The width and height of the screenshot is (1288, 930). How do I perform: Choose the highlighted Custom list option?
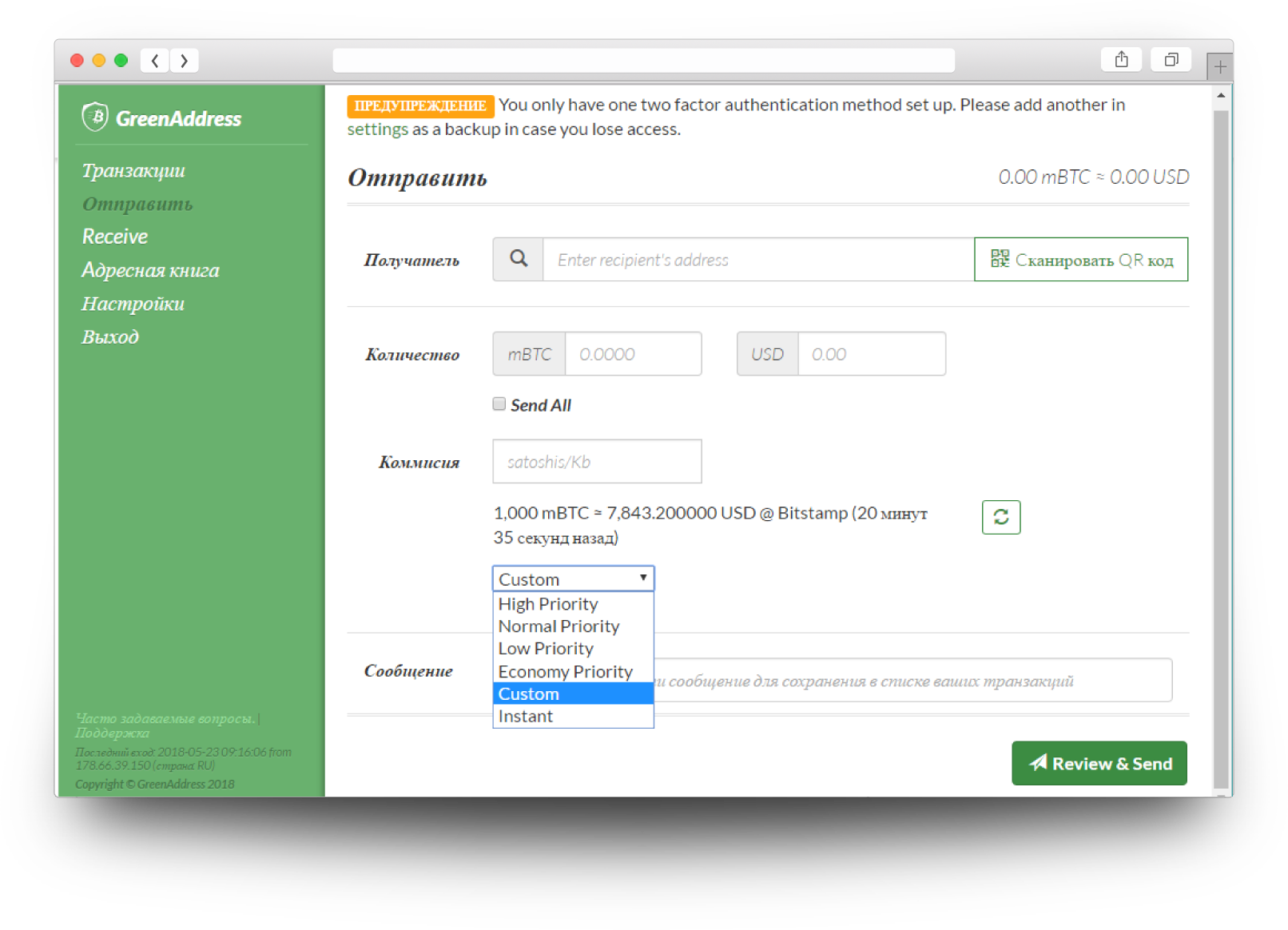[x=573, y=694]
